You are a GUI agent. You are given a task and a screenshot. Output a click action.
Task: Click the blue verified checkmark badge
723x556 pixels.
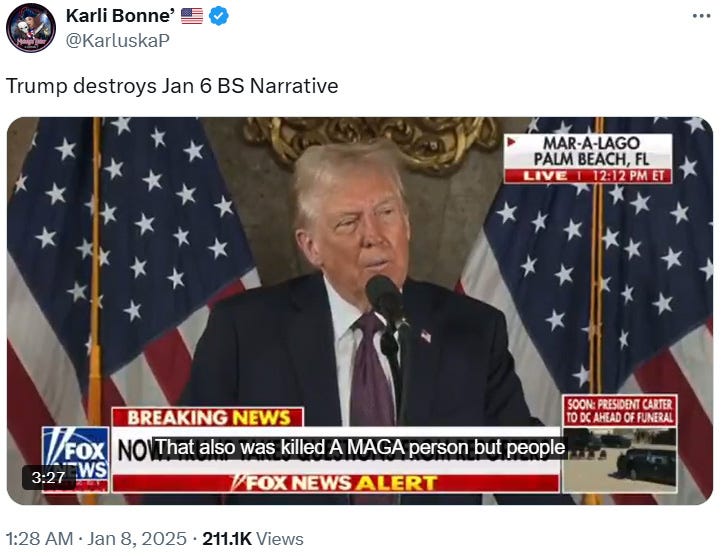tap(219, 16)
